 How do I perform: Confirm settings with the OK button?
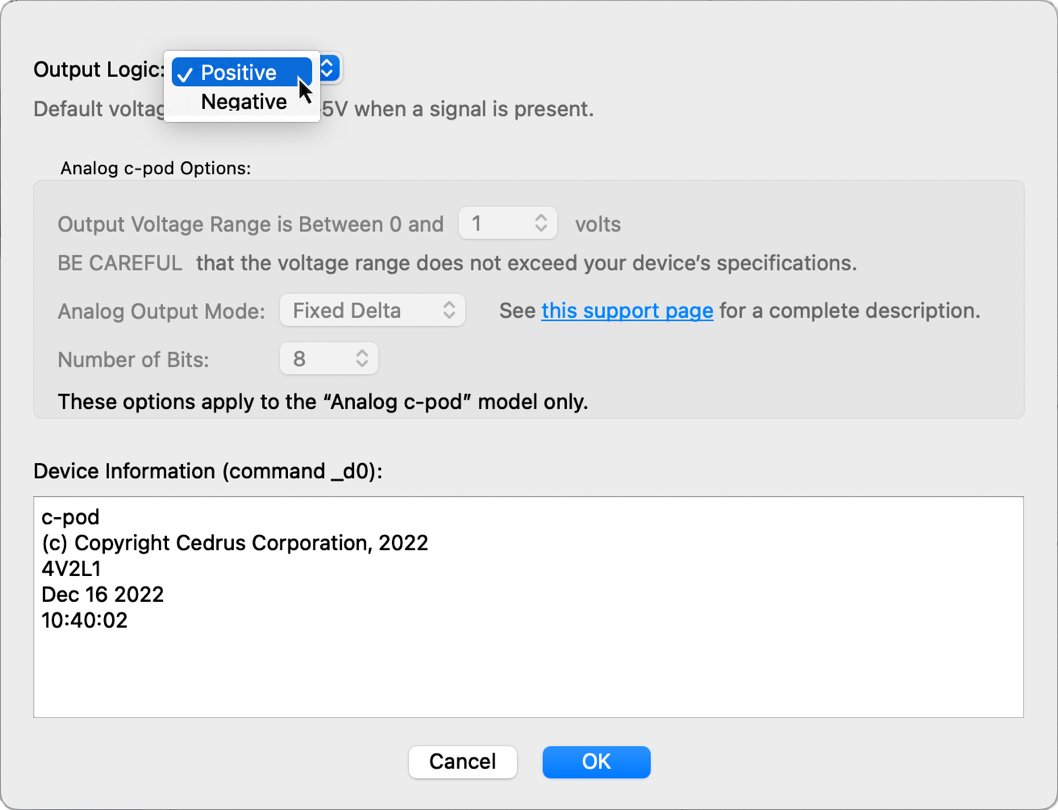tap(596, 762)
